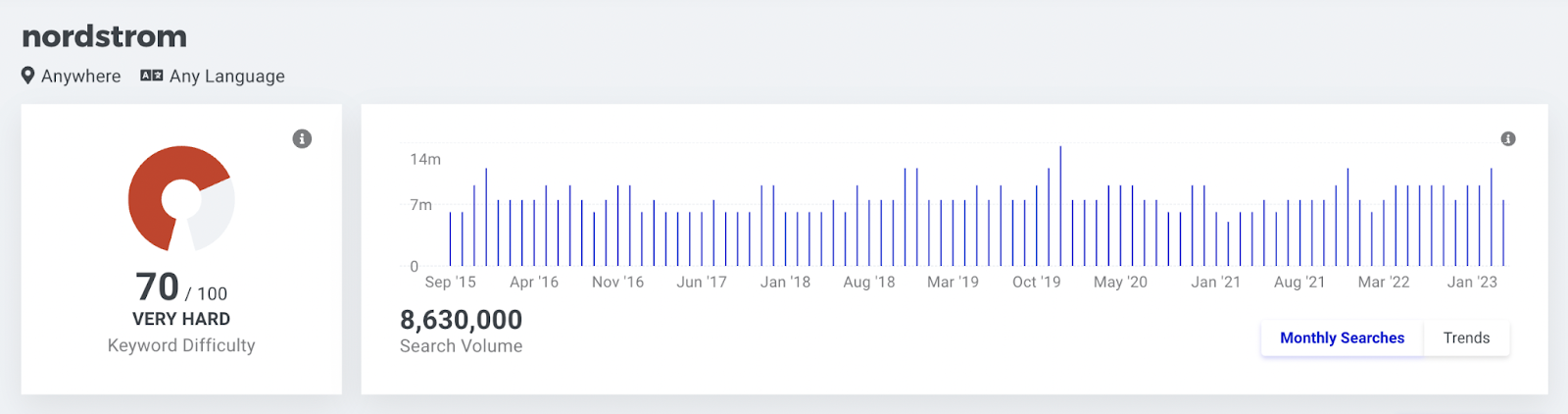Click the 14m y-axis label

pos(425,159)
